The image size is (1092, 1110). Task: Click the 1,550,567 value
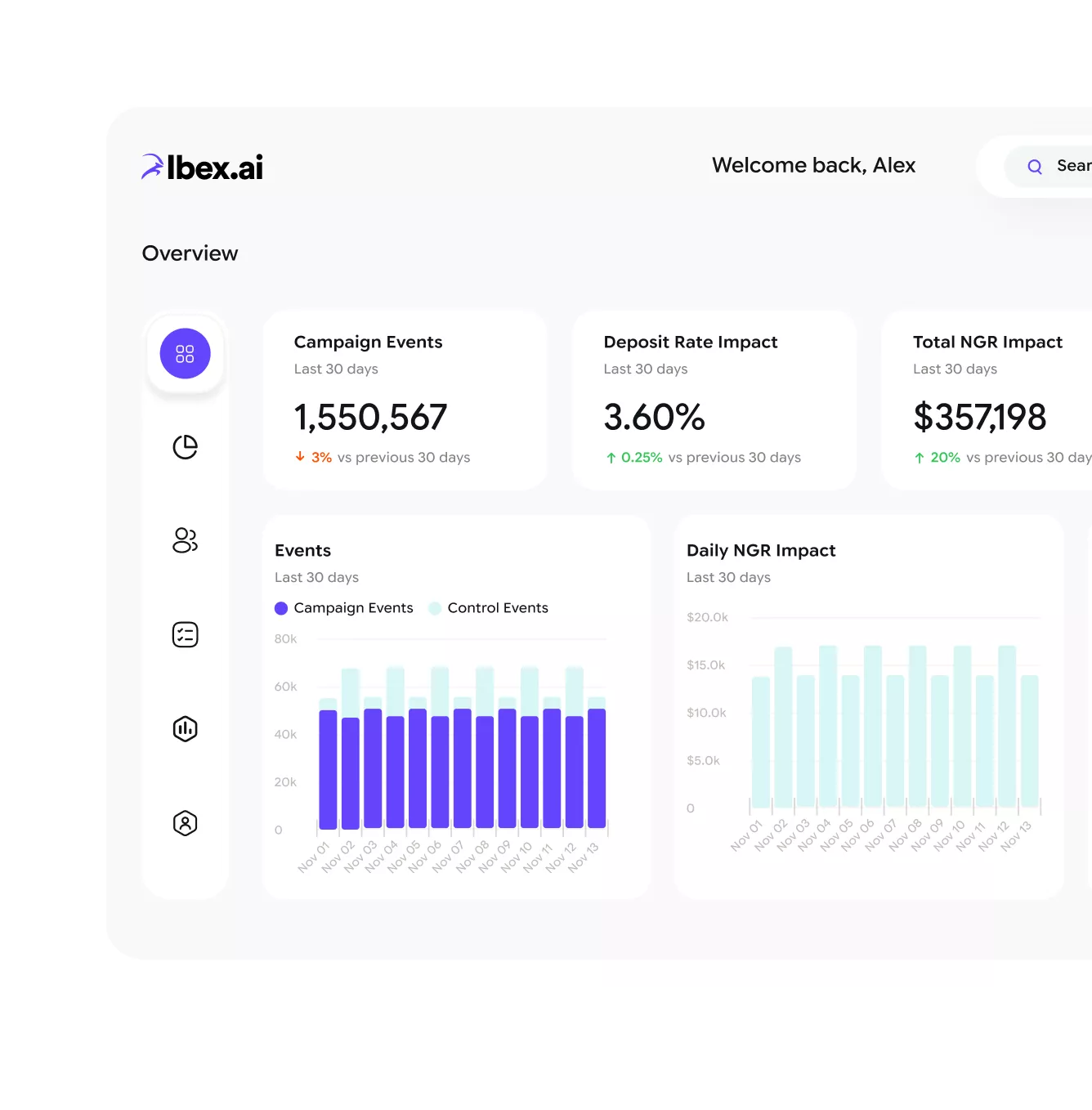point(370,417)
